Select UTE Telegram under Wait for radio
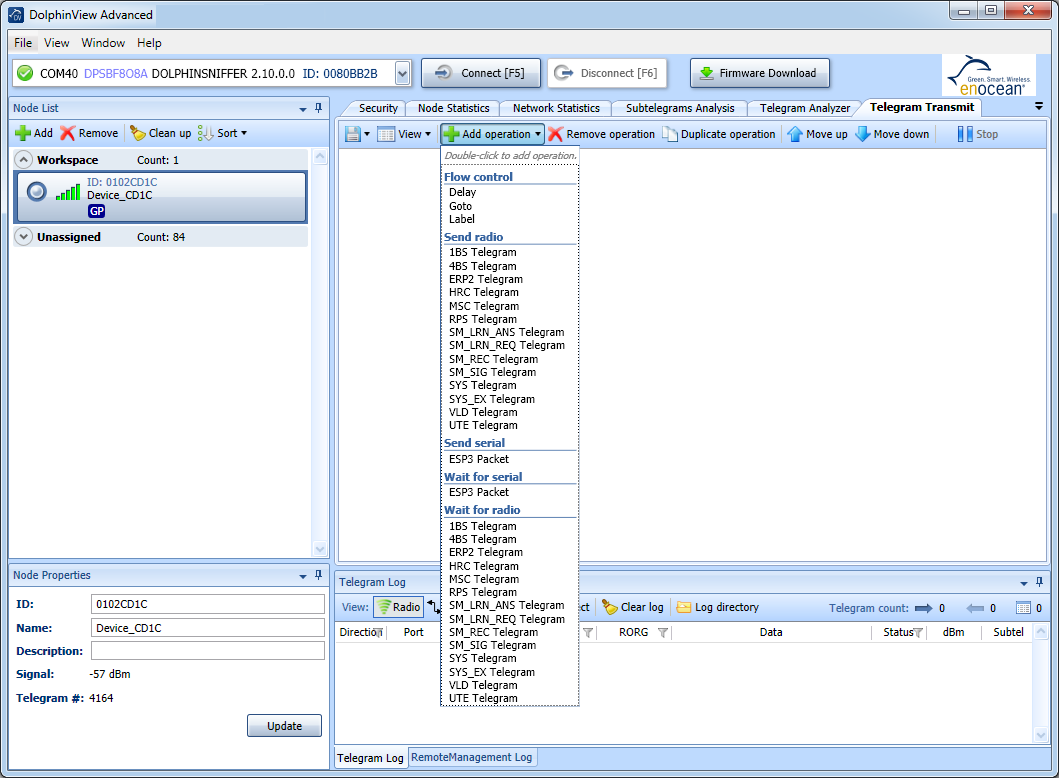 pos(484,698)
